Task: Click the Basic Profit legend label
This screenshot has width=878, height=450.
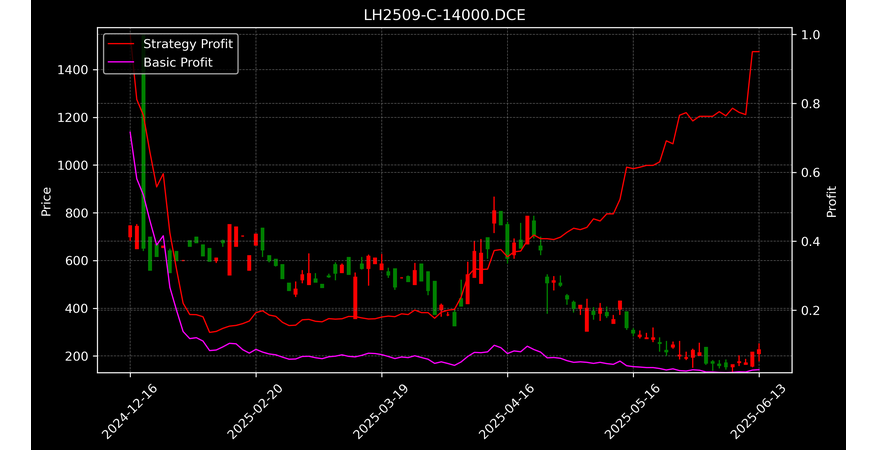Action: click(x=178, y=62)
